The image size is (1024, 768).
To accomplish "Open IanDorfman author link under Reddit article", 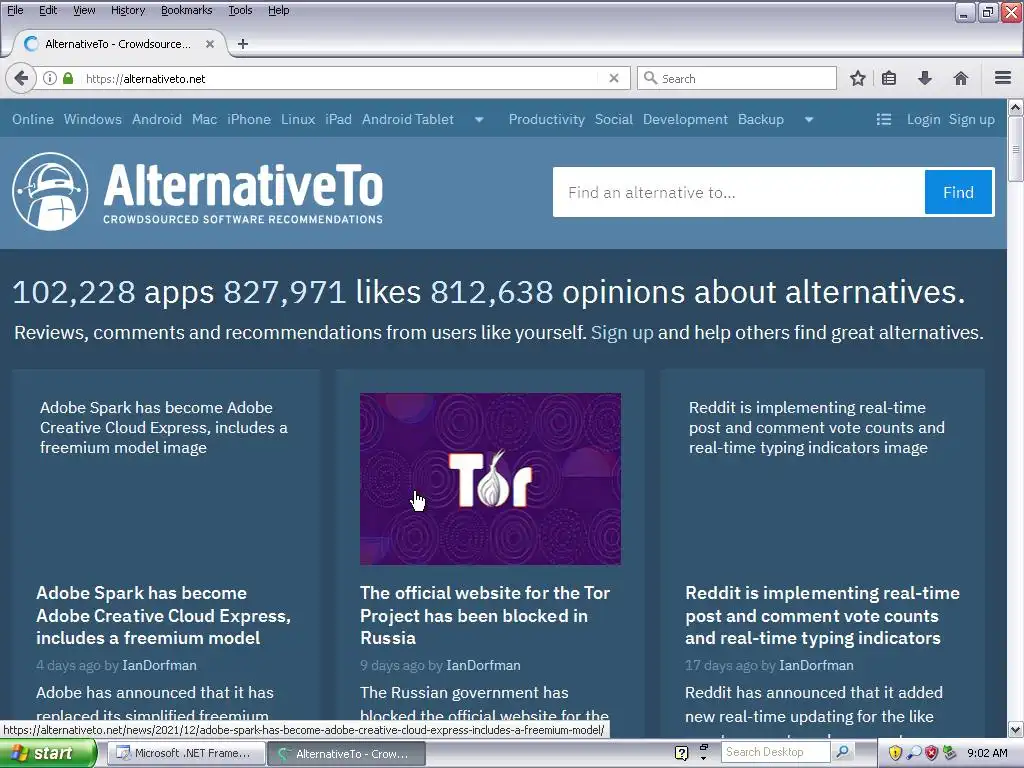I will pos(816,665).
